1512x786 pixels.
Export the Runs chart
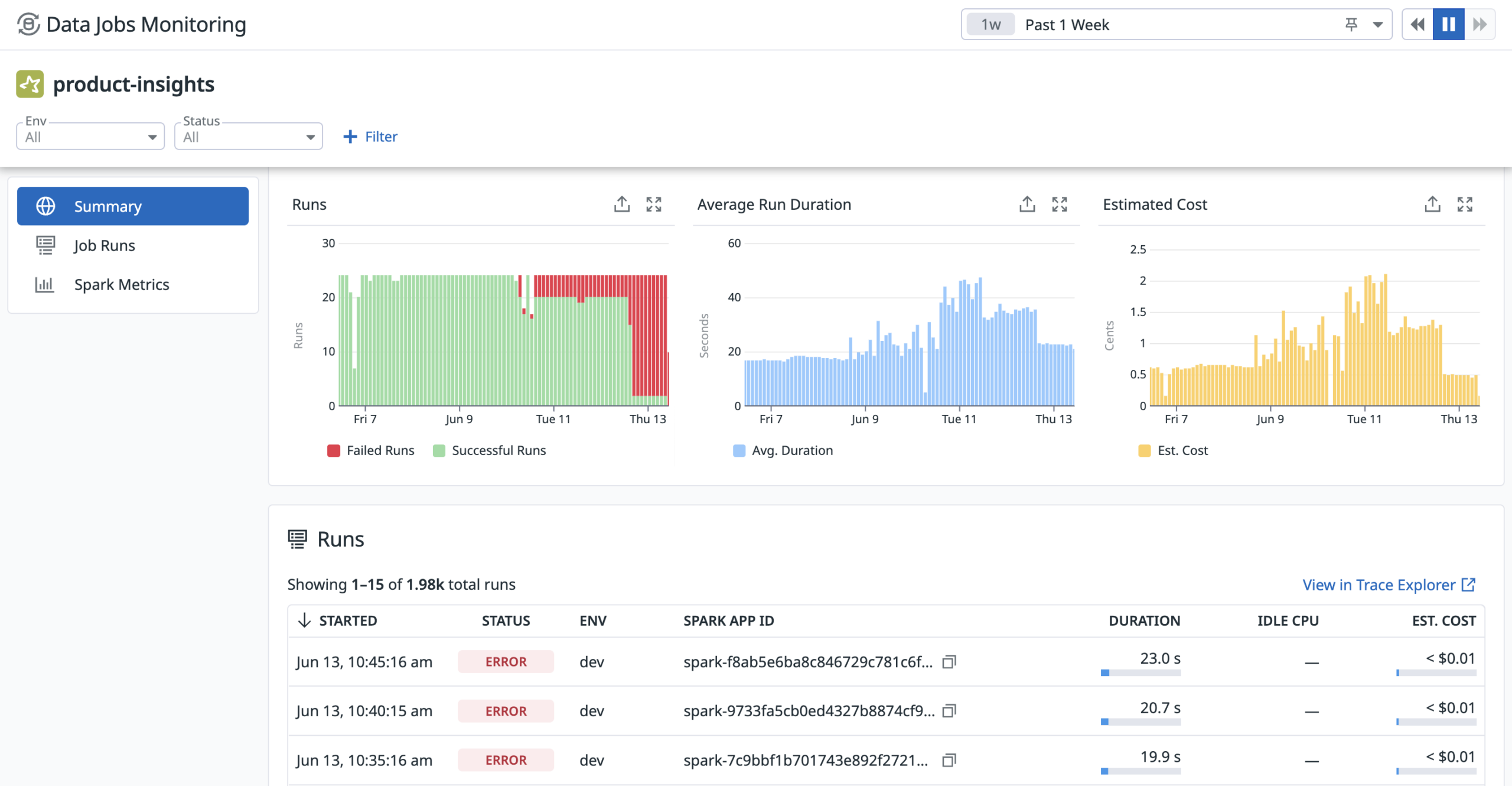(621, 204)
